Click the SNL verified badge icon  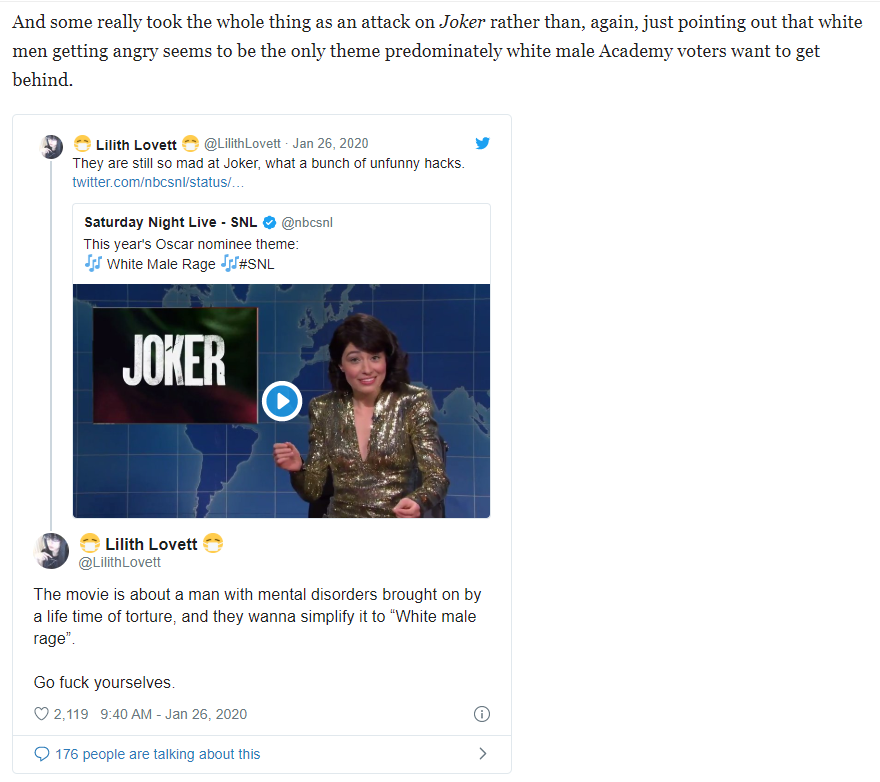pyautogui.click(x=269, y=222)
